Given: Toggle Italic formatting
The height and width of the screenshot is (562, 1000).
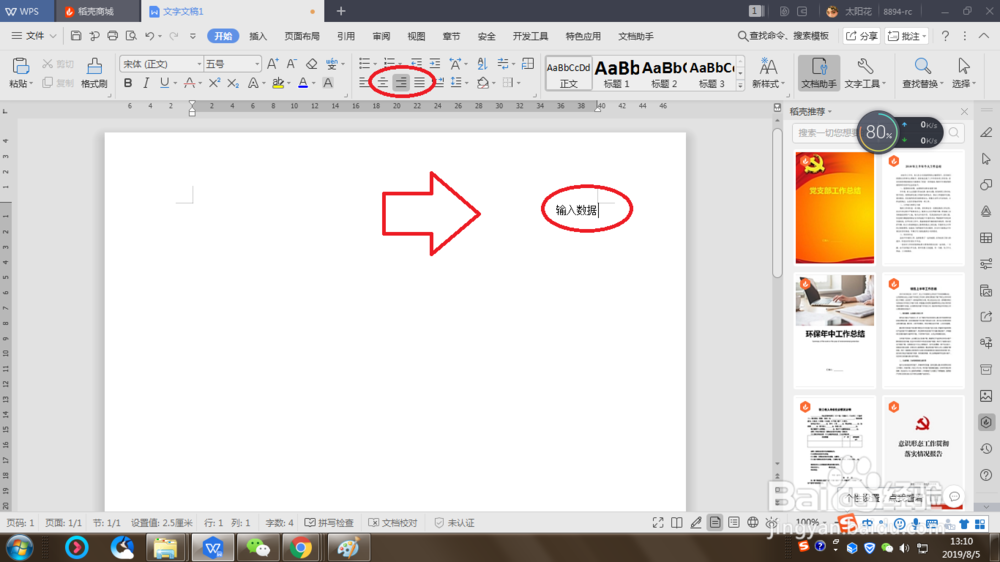Looking at the screenshot, I should click(146, 83).
